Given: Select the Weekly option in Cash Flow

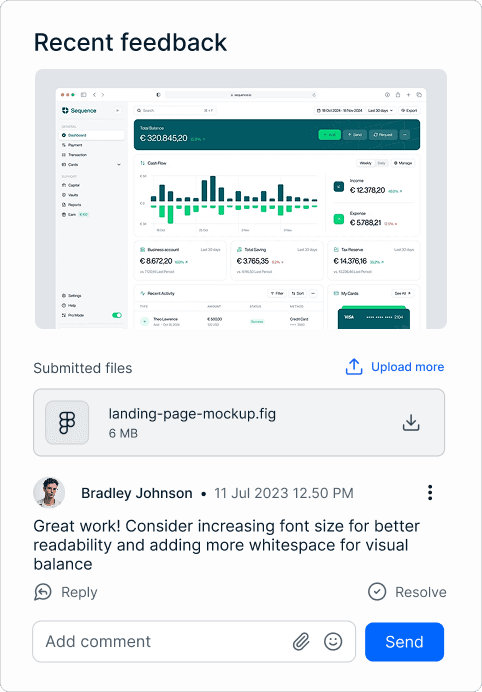Looking at the screenshot, I should pos(365,163).
